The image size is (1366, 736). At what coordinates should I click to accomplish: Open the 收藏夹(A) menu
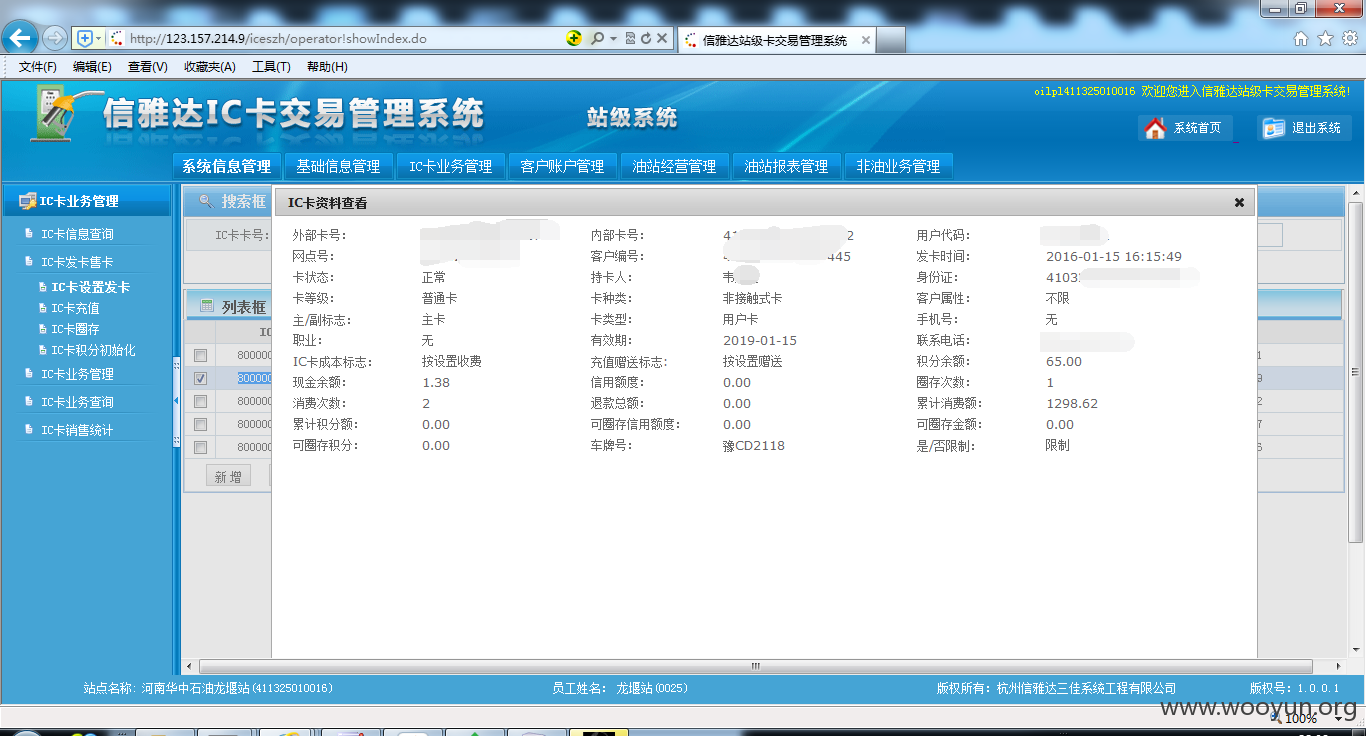pyautogui.click(x=209, y=66)
